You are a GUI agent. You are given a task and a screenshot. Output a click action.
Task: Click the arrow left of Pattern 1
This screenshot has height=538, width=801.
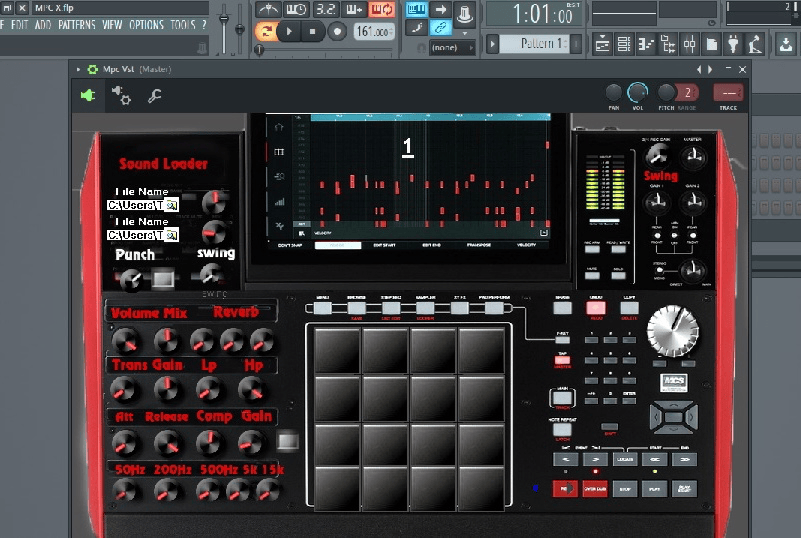(x=492, y=44)
